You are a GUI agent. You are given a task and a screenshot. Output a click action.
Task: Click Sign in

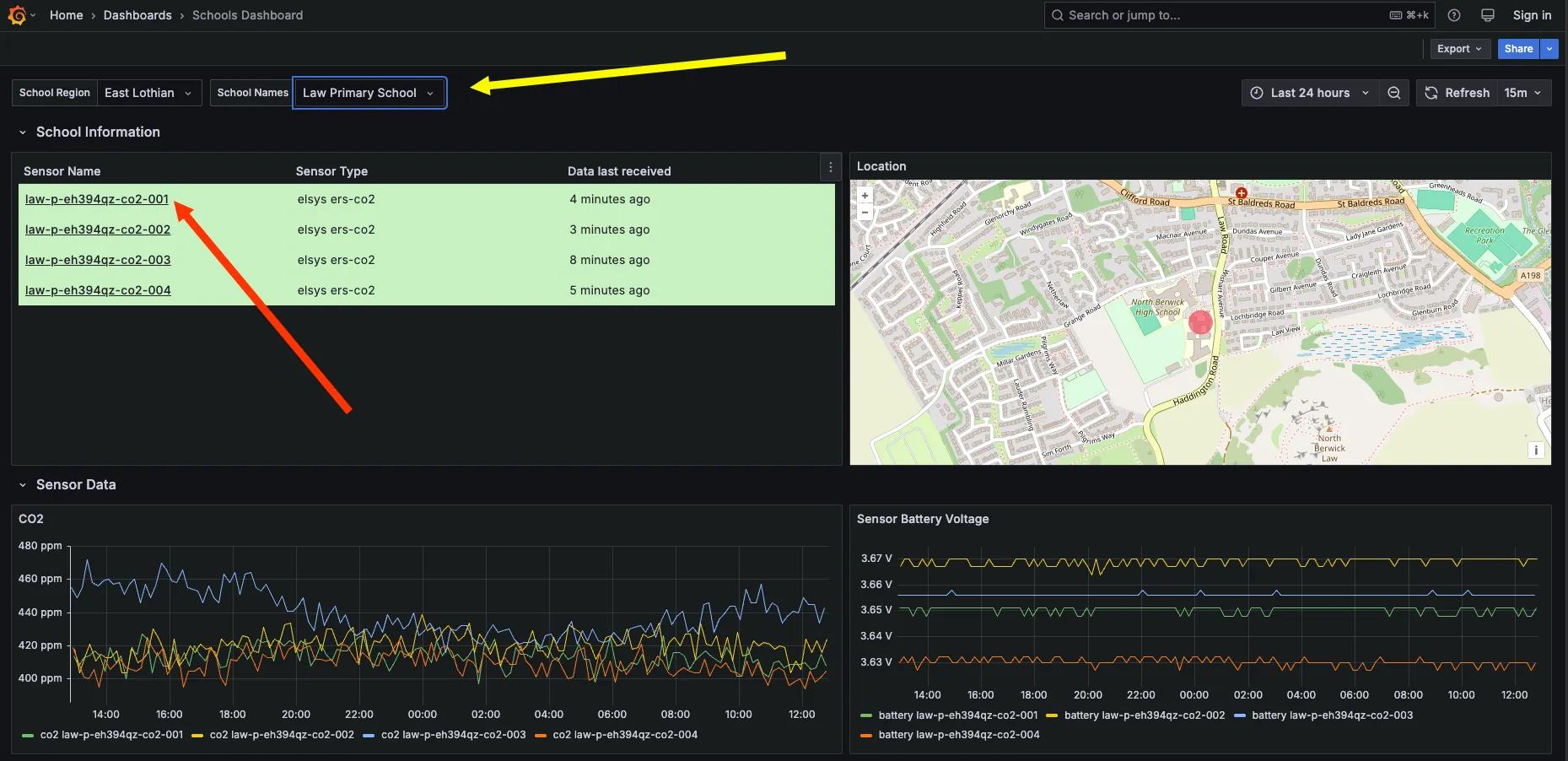[x=1532, y=15]
